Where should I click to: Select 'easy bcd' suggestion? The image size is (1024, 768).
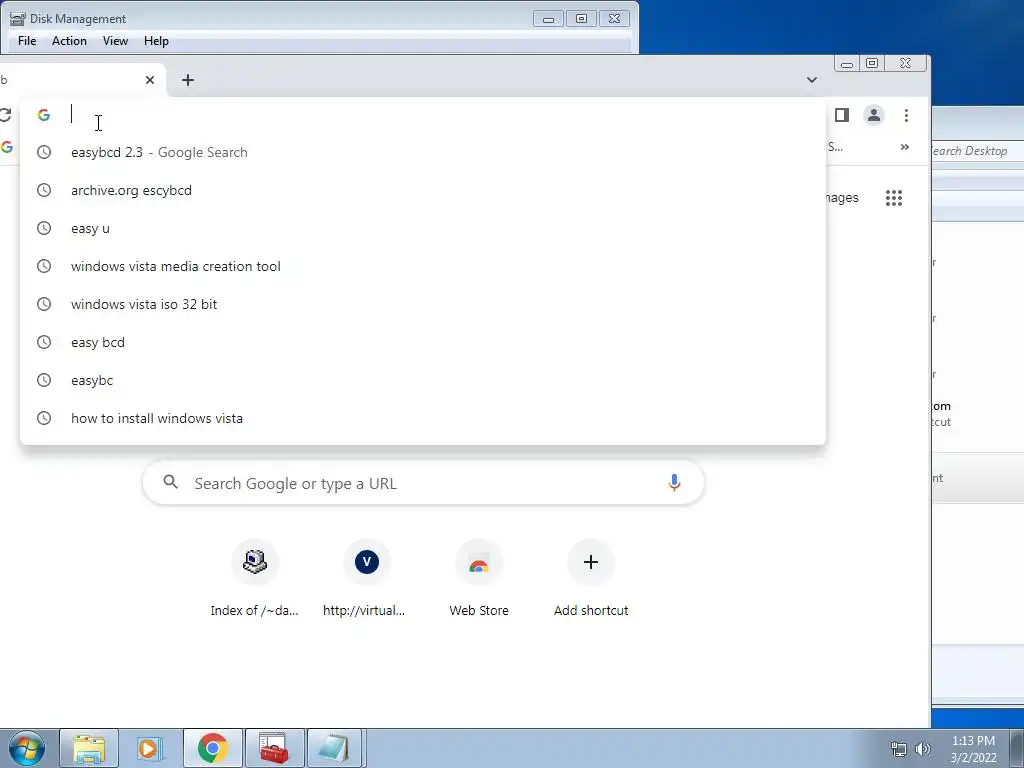coord(423,342)
